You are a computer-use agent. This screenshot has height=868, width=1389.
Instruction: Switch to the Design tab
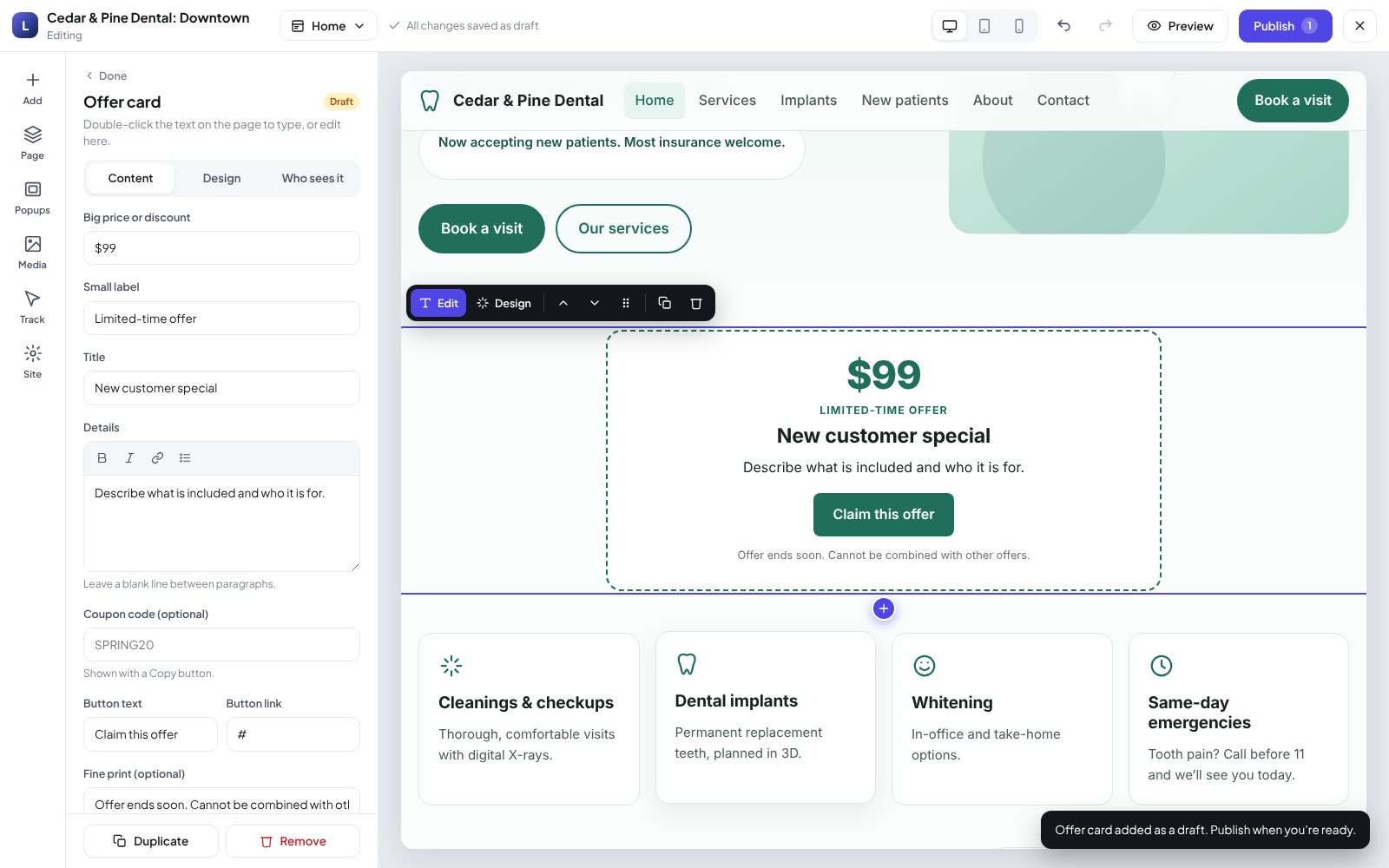click(x=221, y=178)
